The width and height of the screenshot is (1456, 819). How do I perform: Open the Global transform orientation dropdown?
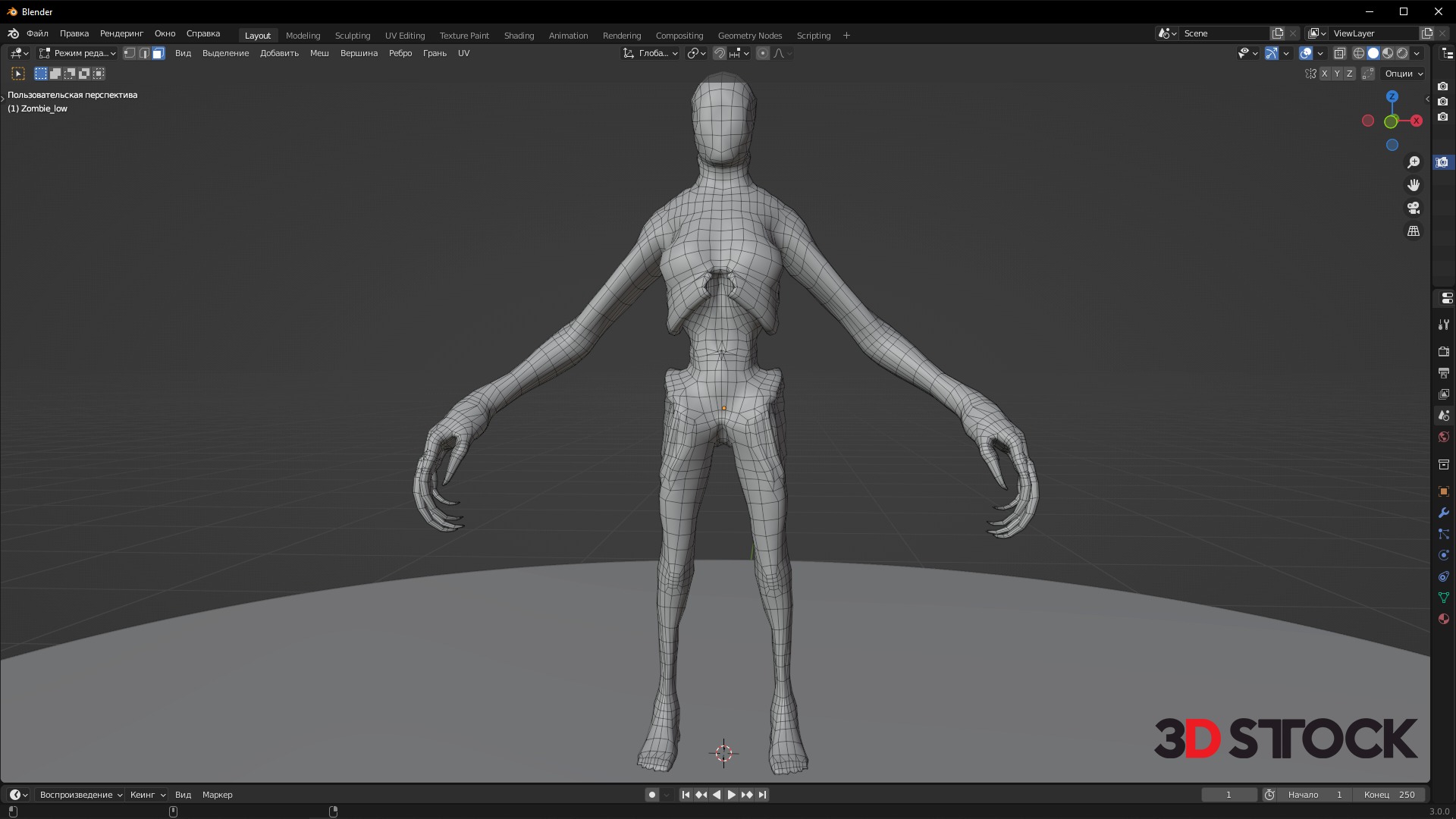(x=651, y=53)
